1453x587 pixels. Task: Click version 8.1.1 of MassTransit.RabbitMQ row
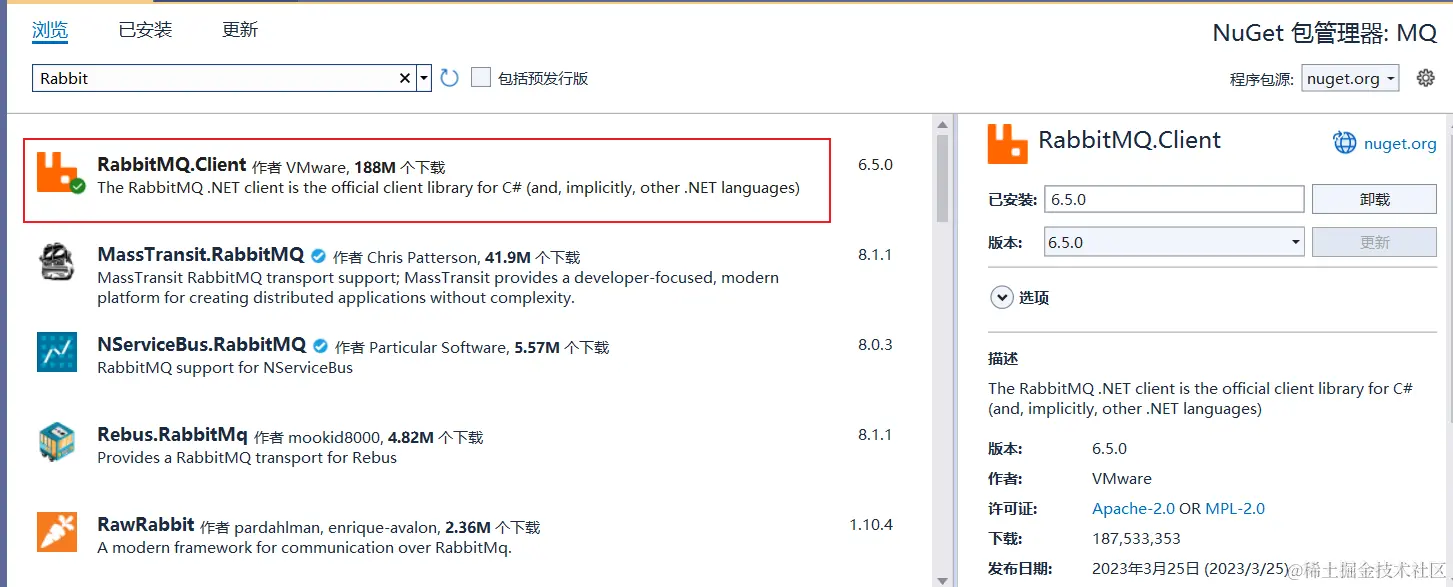pyautogui.click(x=875, y=255)
